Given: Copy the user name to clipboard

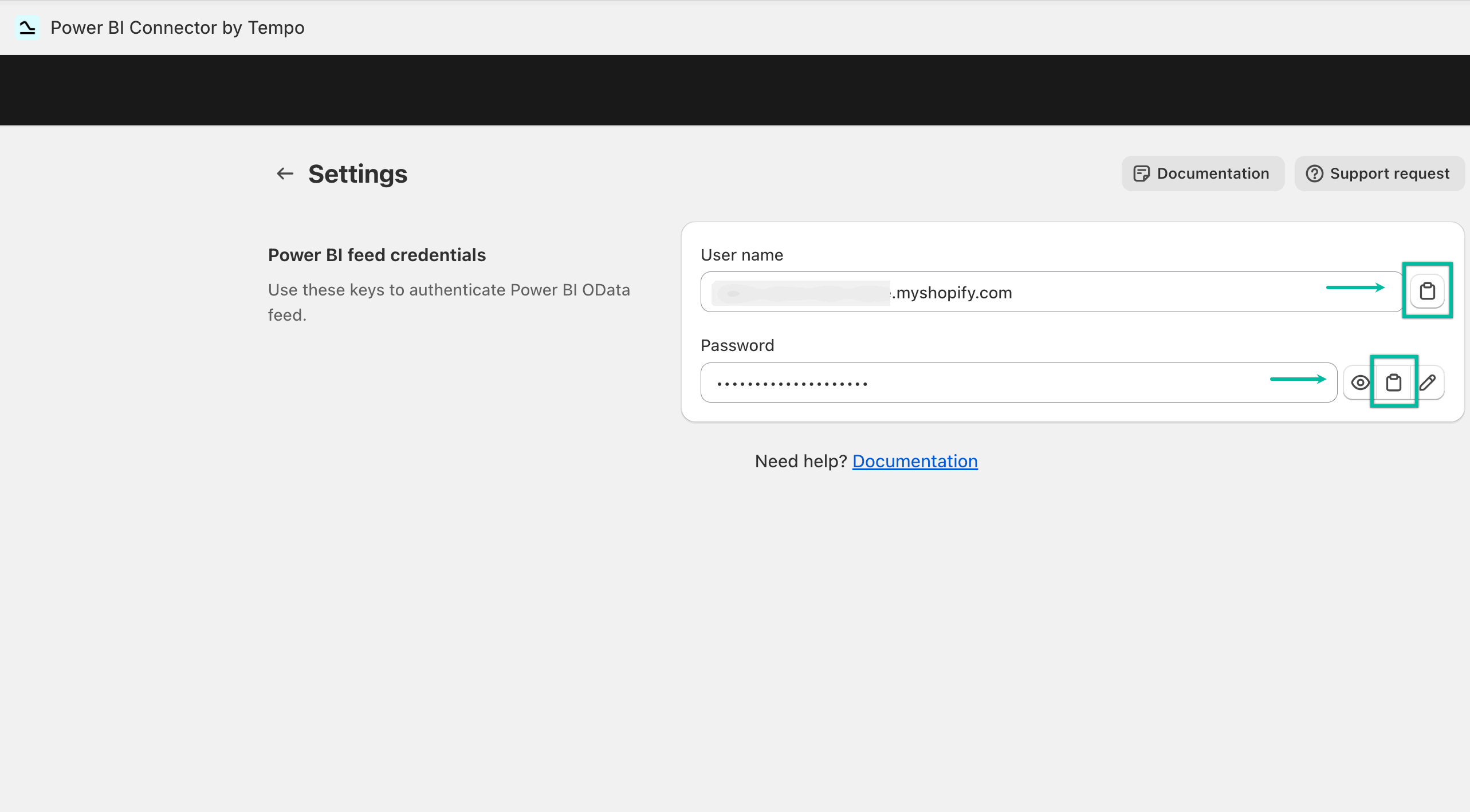Looking at the screenshot, I should click(x=1427, y=291).
